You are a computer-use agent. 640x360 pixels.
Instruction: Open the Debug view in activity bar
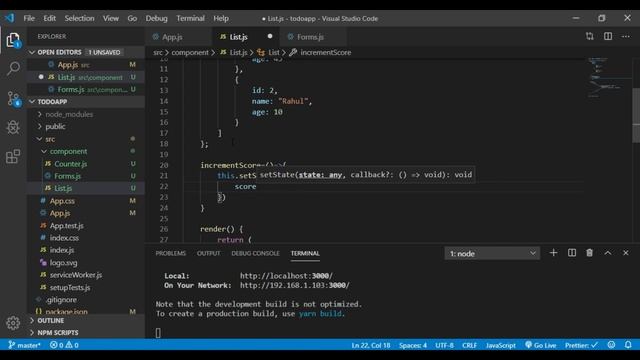tap(13, 127)
